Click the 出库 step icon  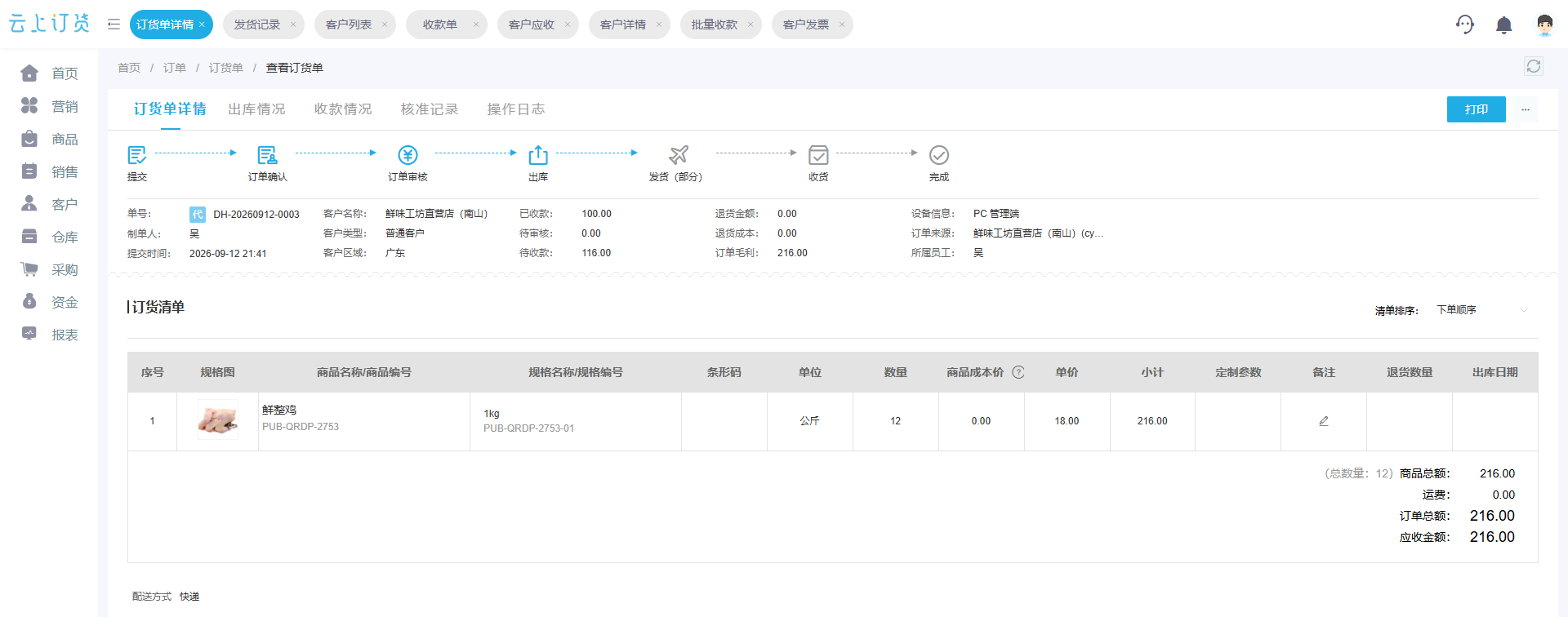538,155
